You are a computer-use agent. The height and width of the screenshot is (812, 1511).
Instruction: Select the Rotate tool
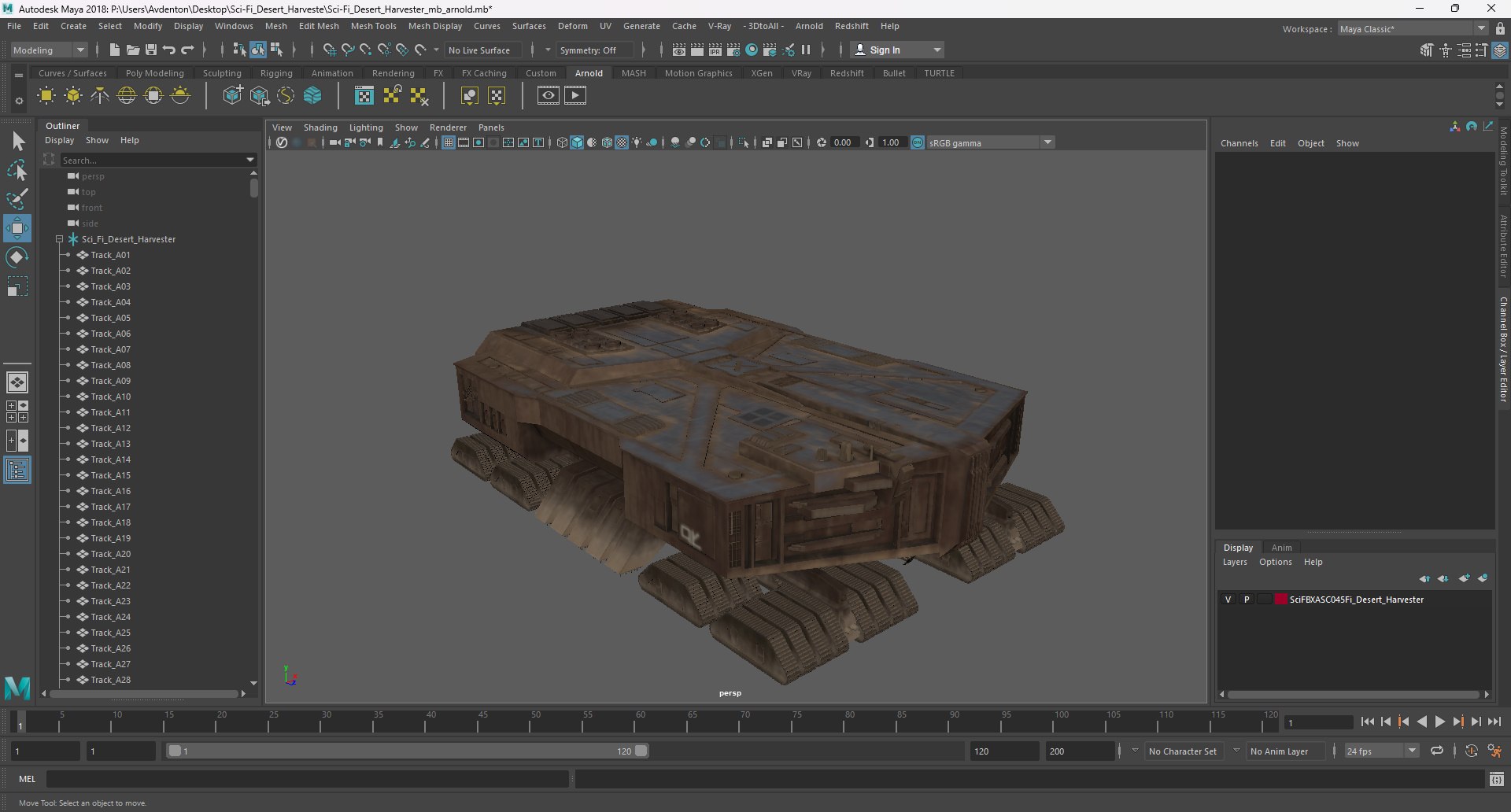click(17, 257)
